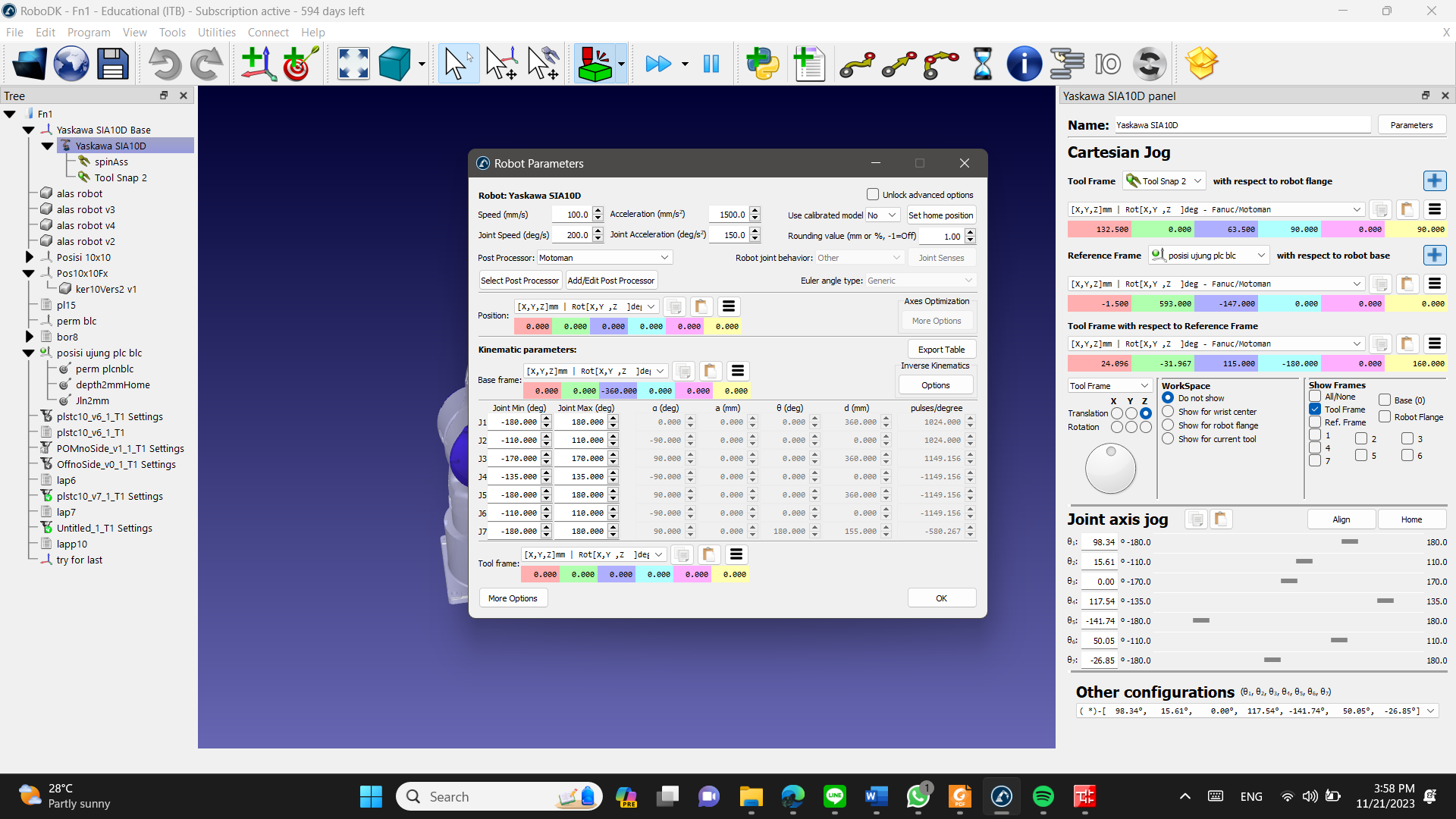Open the Python script toolbar icon
1456x819 pixels.
(x=762, y=64)
